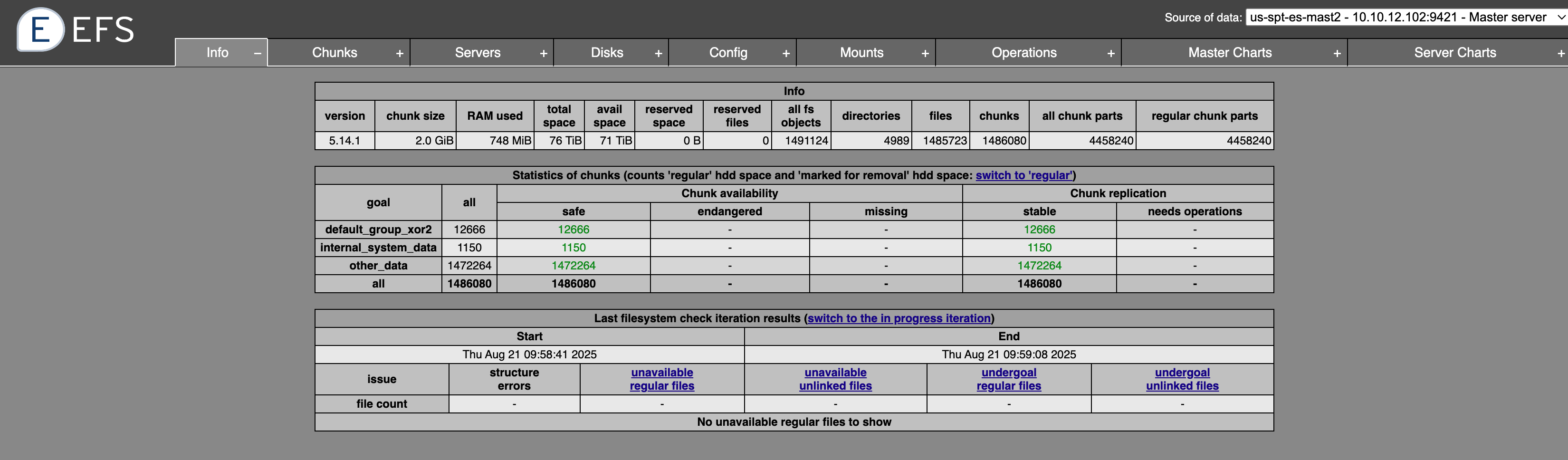The height and width of the screenshot is (460, 1568).
Task: Switch to the Chunks tab
Action: tap(334, 52)
